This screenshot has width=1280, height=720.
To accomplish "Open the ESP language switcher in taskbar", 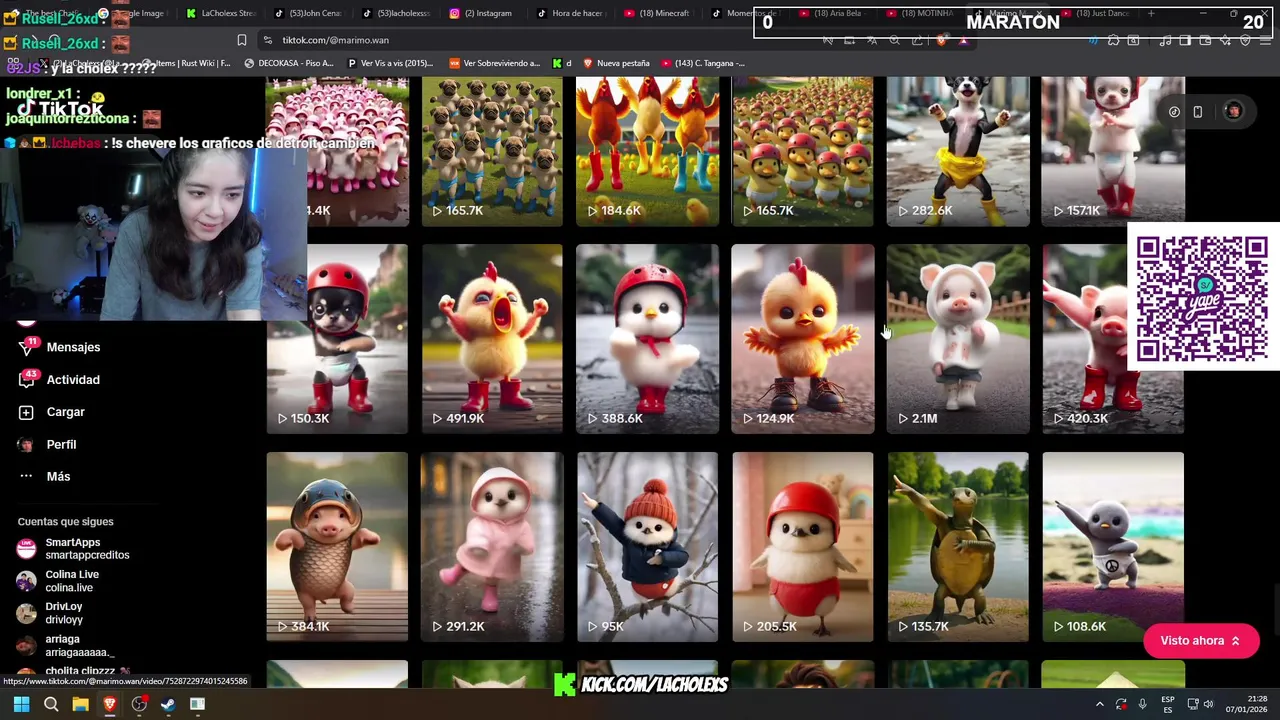I will coord(1168,704).
